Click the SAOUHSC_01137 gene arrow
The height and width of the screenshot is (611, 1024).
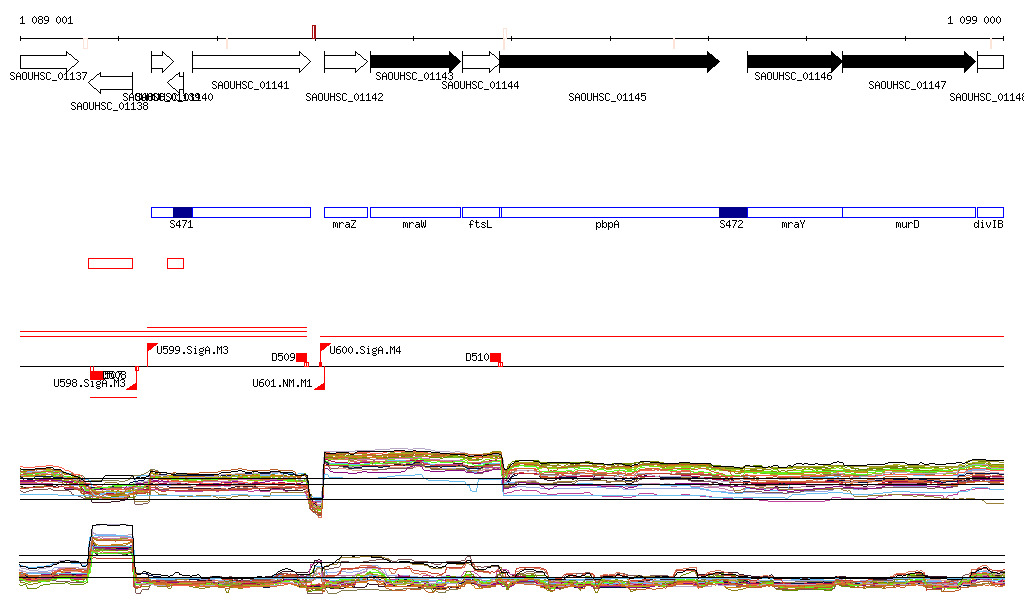pyautogui.click(x=48, y=62)
